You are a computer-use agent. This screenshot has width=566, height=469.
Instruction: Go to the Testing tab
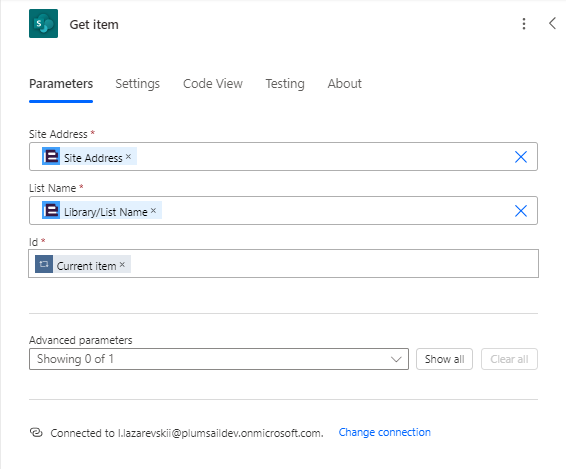(285, 84)
